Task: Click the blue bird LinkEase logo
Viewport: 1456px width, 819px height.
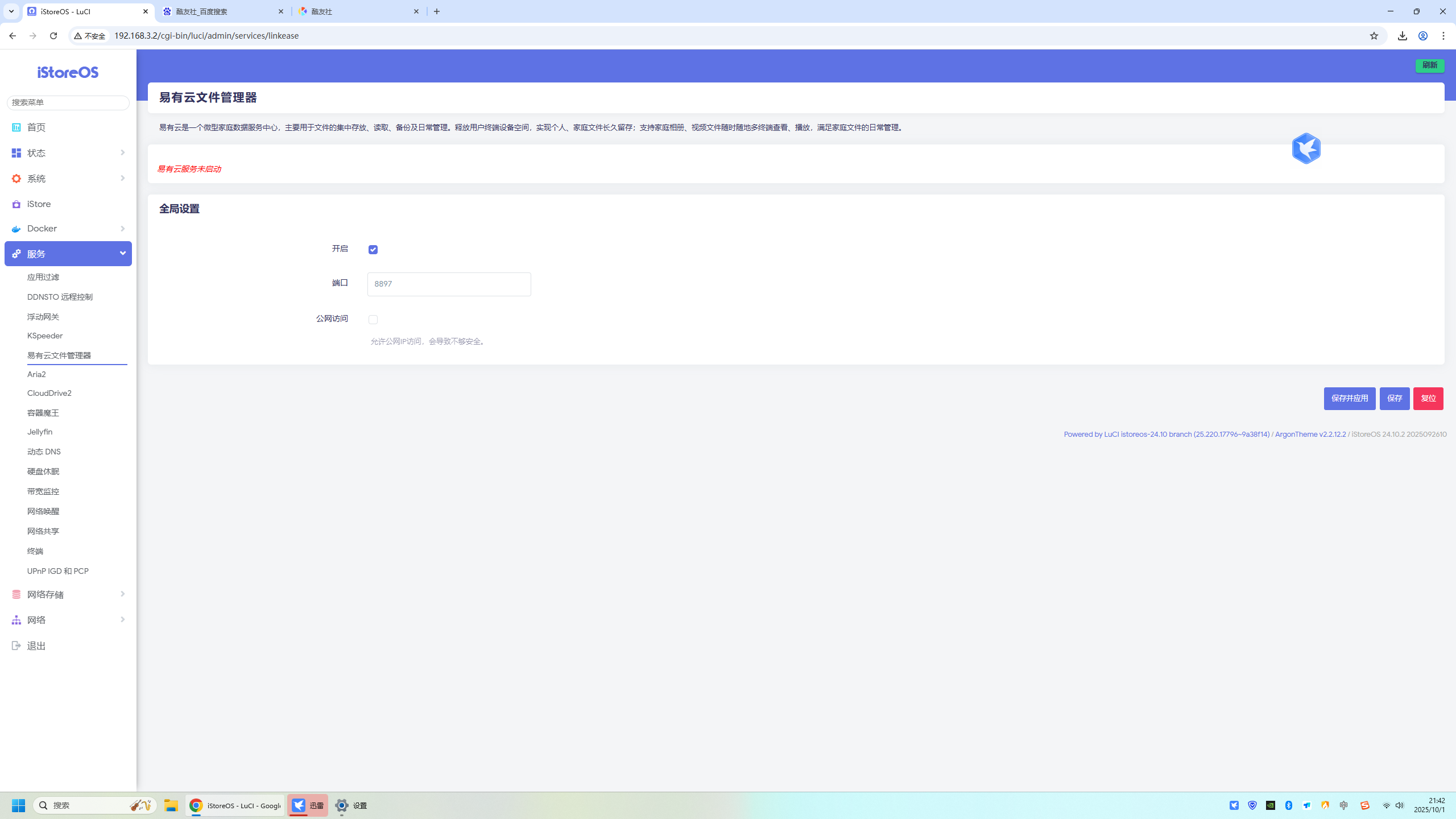Action: click(1306, 148)
